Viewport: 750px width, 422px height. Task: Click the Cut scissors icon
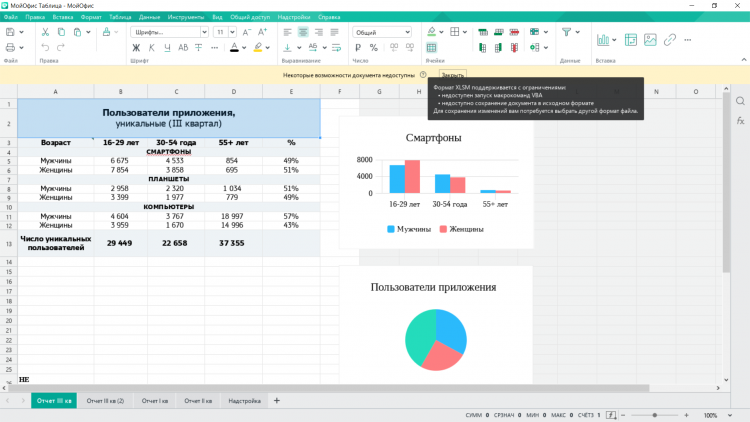tap(45, 32)
